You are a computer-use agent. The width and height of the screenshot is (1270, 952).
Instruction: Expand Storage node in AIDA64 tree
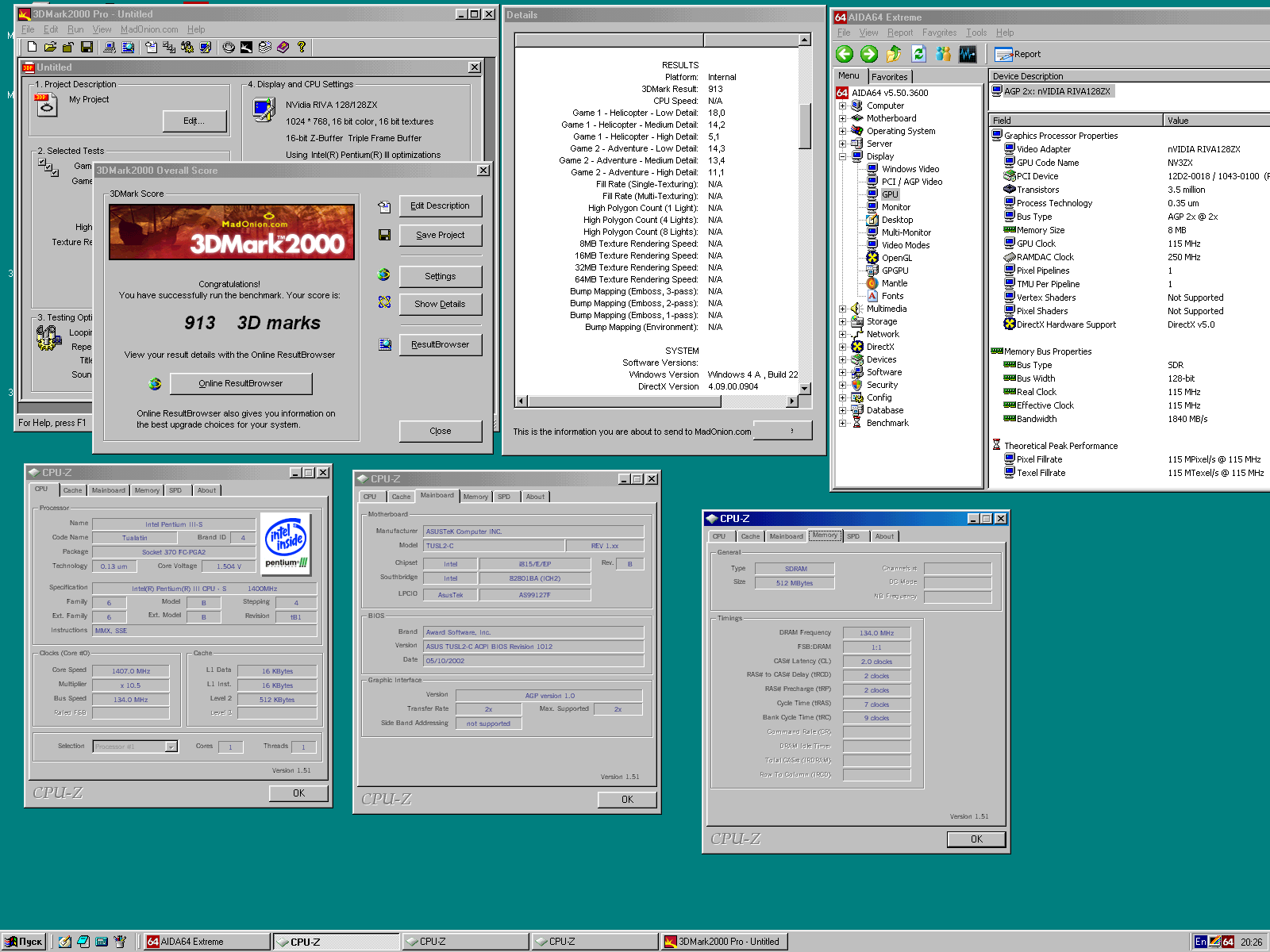click(842, 321)
